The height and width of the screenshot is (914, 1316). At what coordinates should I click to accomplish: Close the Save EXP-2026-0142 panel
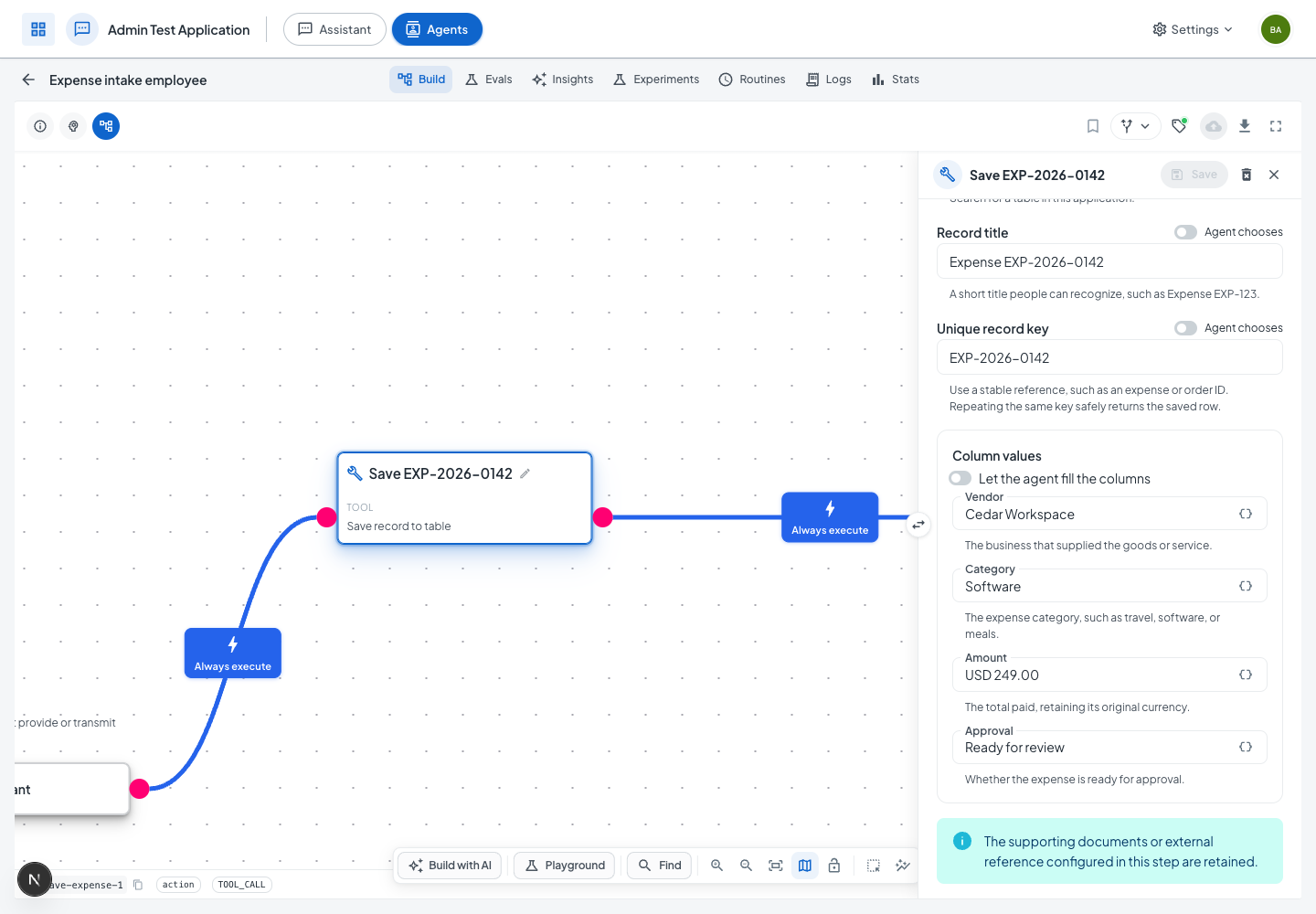click(1274, 175)
